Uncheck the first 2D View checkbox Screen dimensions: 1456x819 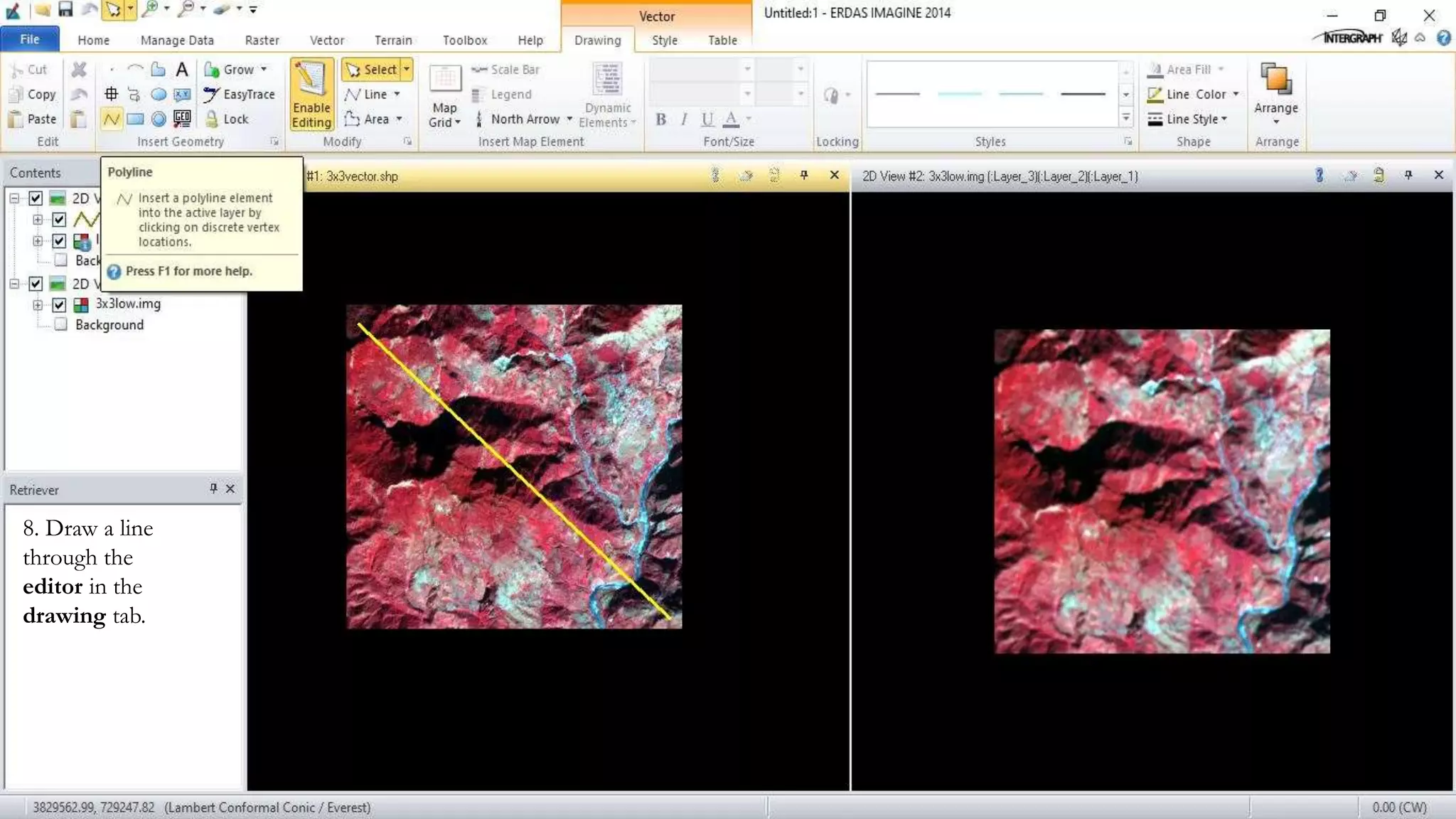[x=36, y=198]
